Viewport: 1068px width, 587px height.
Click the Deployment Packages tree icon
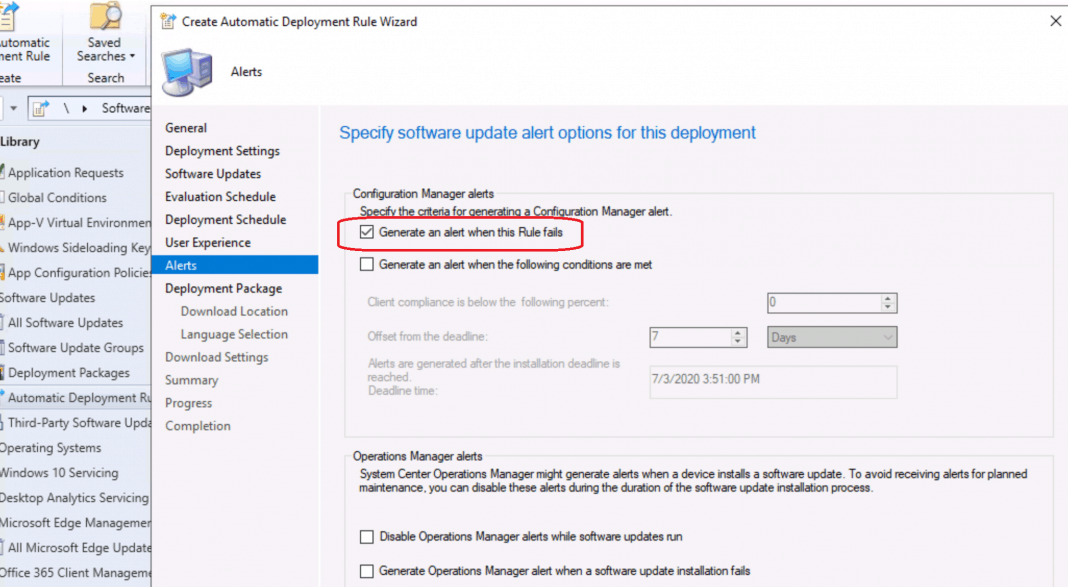(x=2, y=373)
